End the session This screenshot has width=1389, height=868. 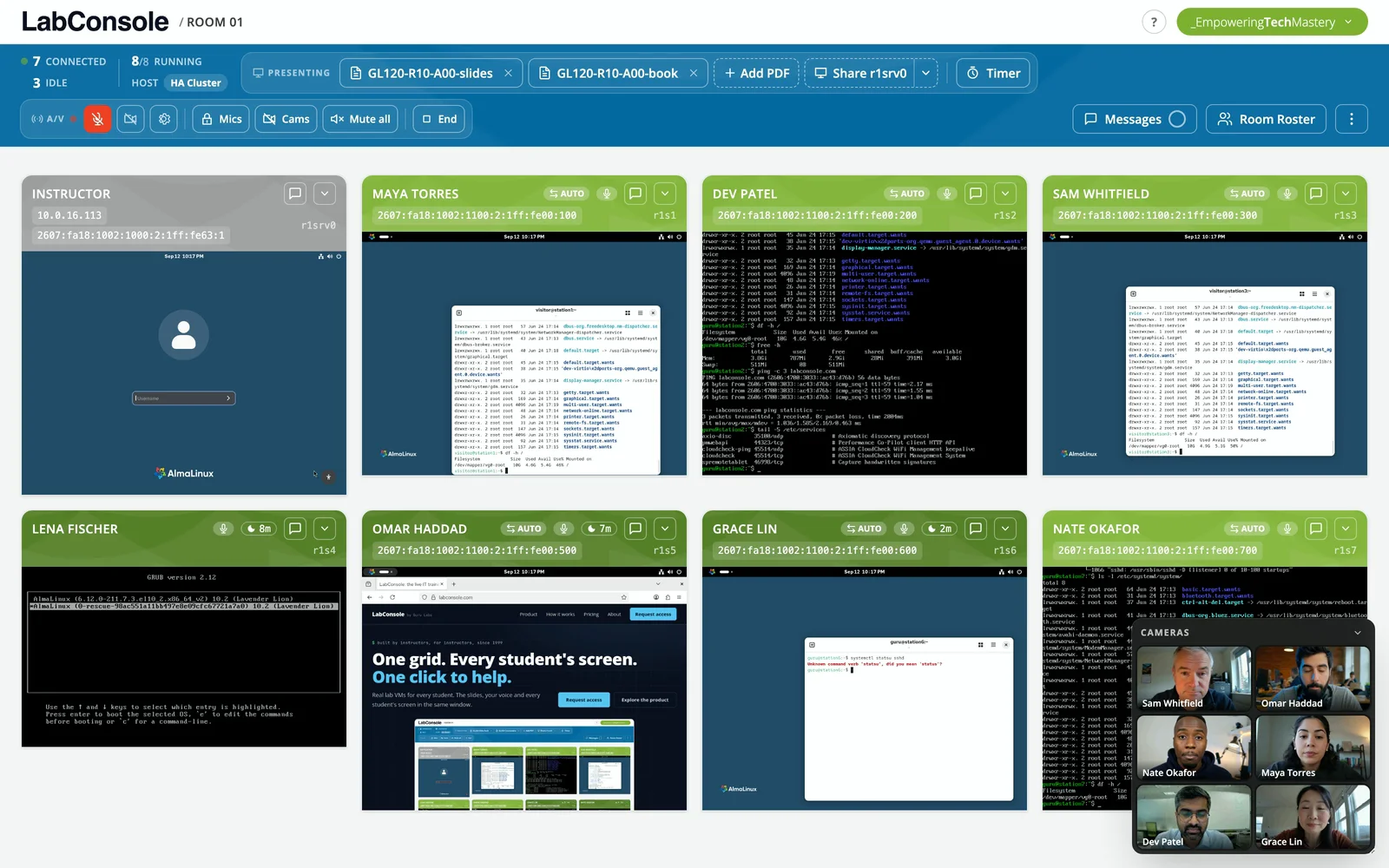click(438, 119)
